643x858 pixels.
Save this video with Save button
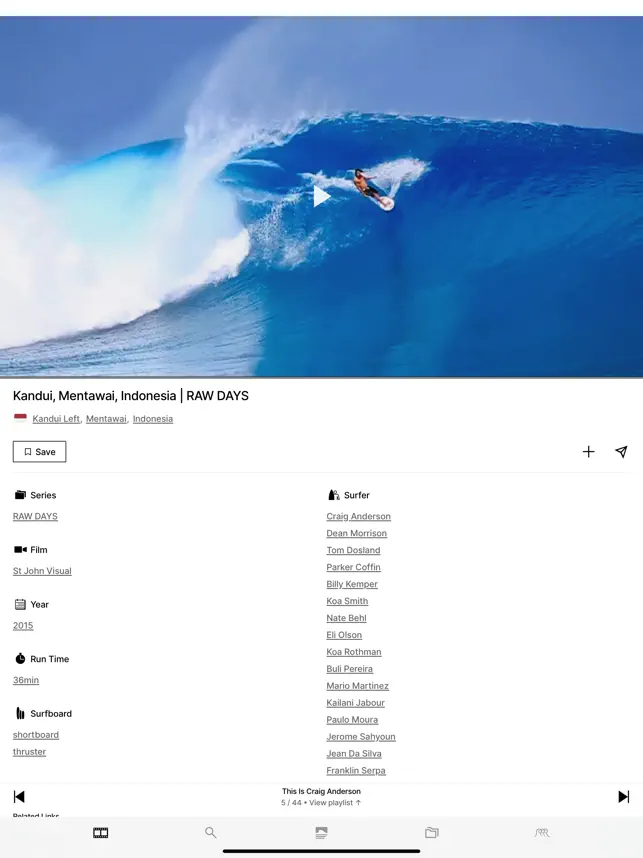coord(39,451)
